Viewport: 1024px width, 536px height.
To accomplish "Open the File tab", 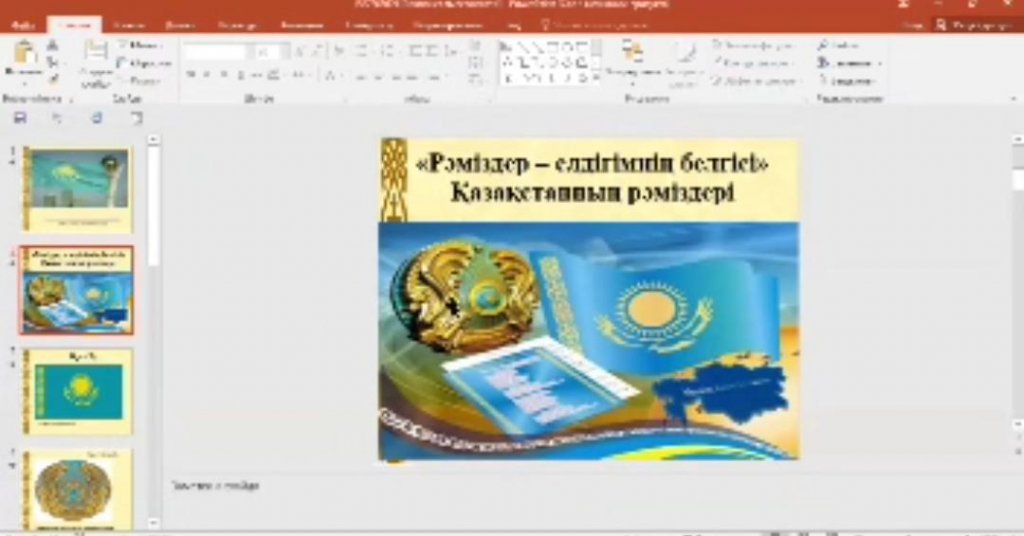I will tap(24, 25).
